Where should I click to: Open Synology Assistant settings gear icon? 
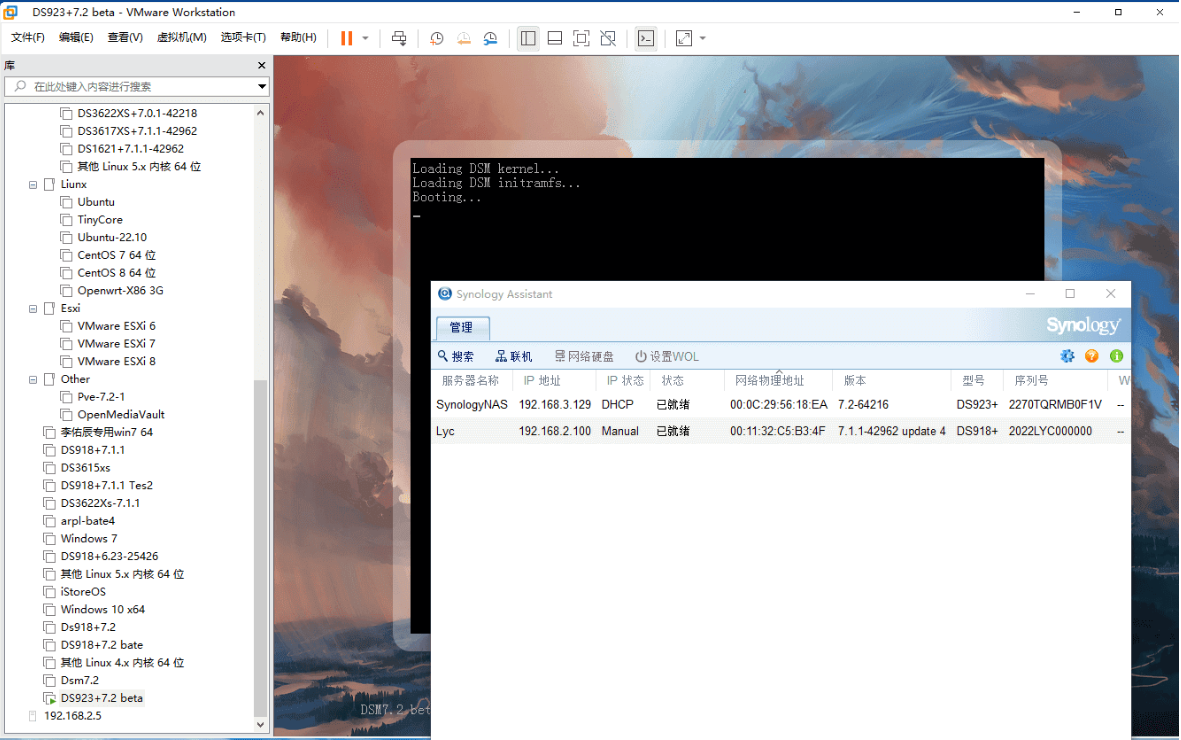click(x=1067, y=356)
